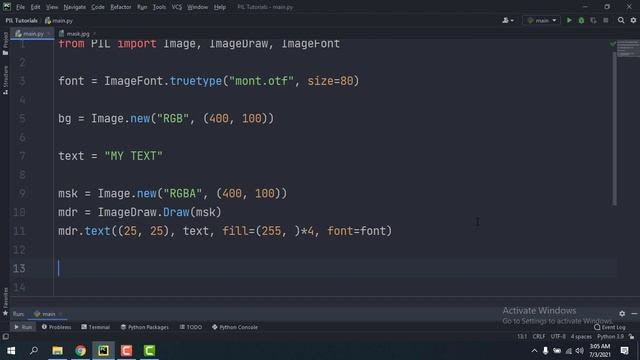Viewport: 640px width, 360px height.
Task: Open the Window menu
Action: 198,7
